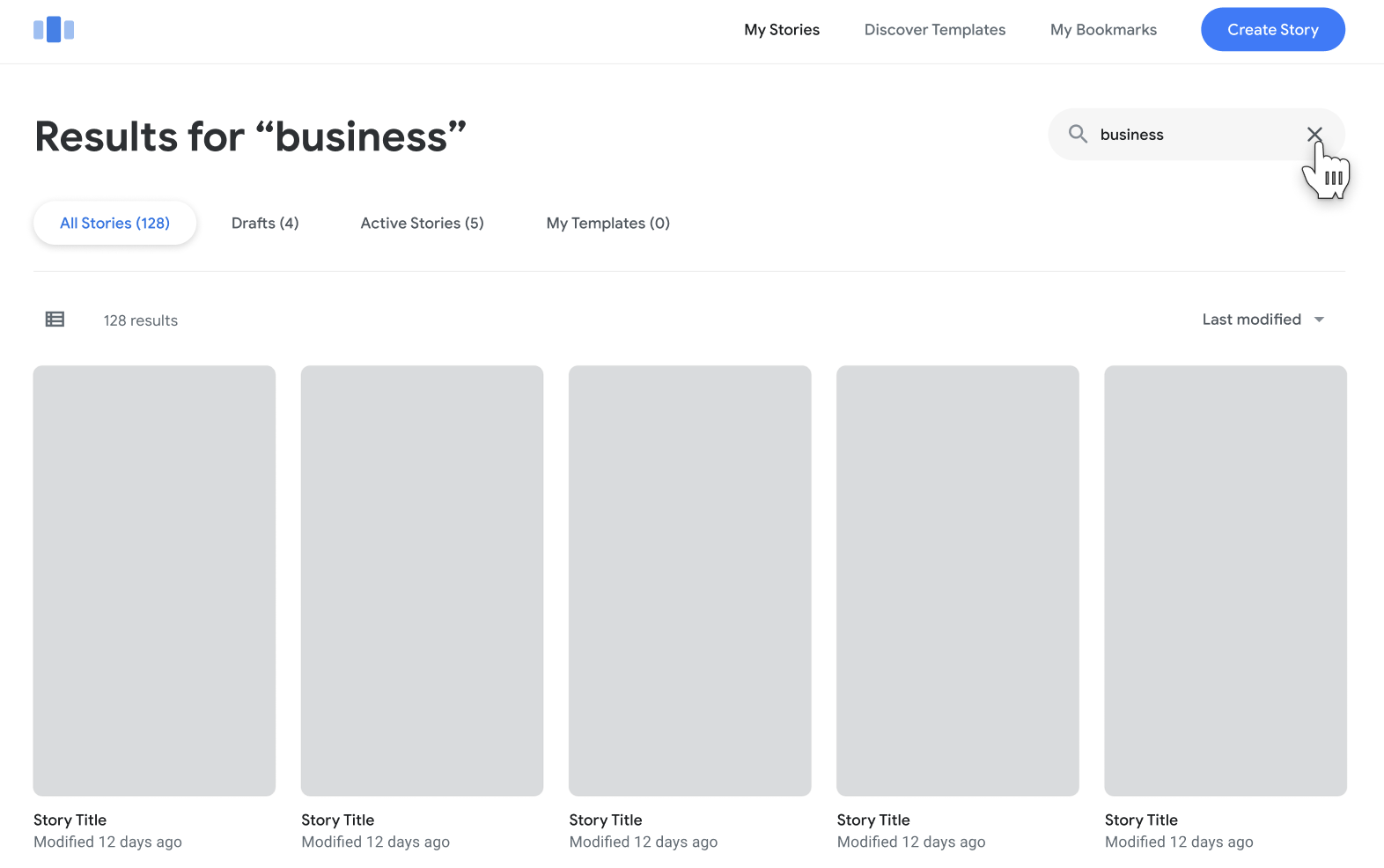Open My Bookmarks page
The height and width of the screenshot is (868, 1384).
1103,30
